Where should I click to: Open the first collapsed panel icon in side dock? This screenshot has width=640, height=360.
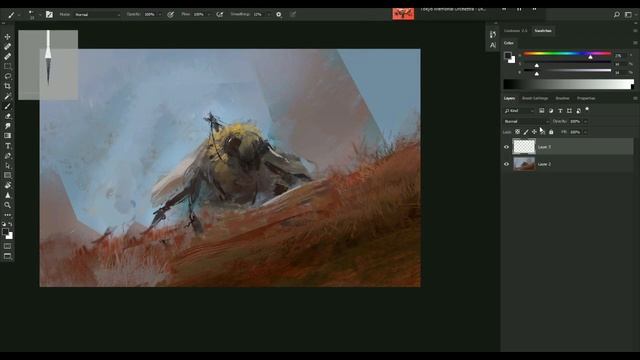(x=493, y=34)
